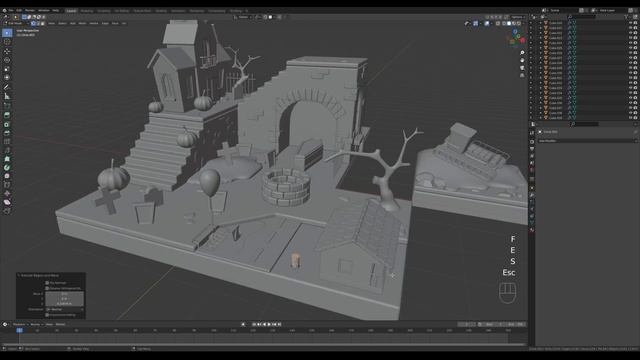Open the viewport shading options dropdown arrow
Screen dimensions: 640x360
(x=524, y=24)
